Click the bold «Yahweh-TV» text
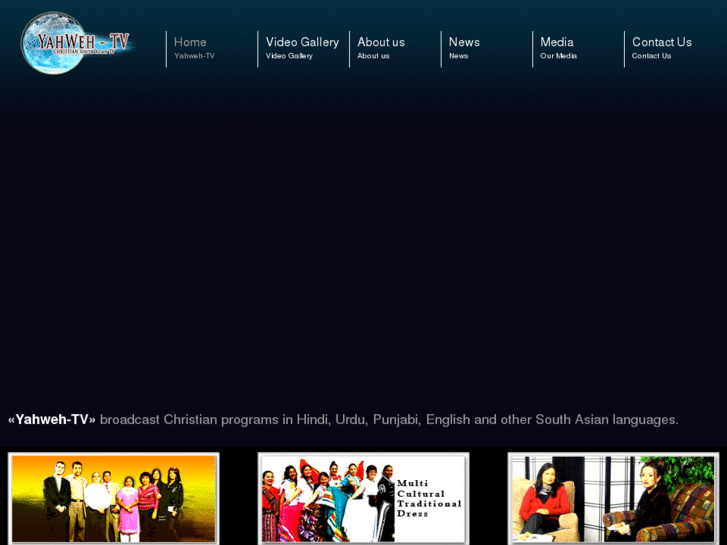 (x=52, y=419)
